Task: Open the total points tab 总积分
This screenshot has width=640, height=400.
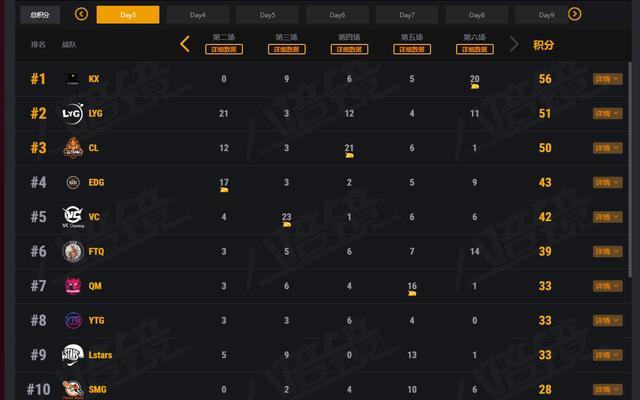Action: pos(40,15)
